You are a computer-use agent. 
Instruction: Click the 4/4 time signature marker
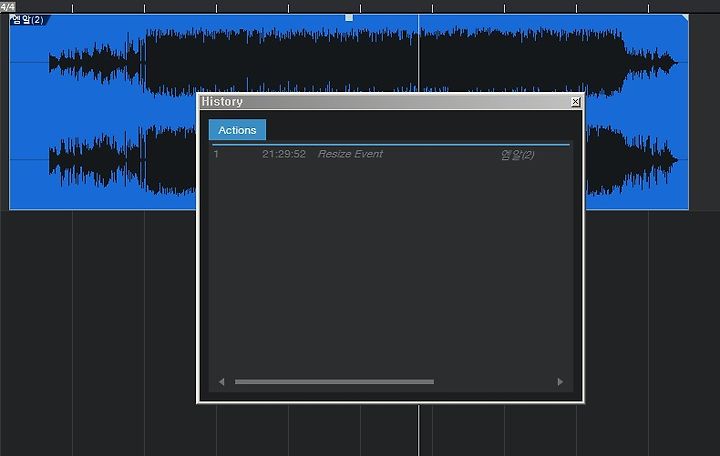tap(7, 6)
